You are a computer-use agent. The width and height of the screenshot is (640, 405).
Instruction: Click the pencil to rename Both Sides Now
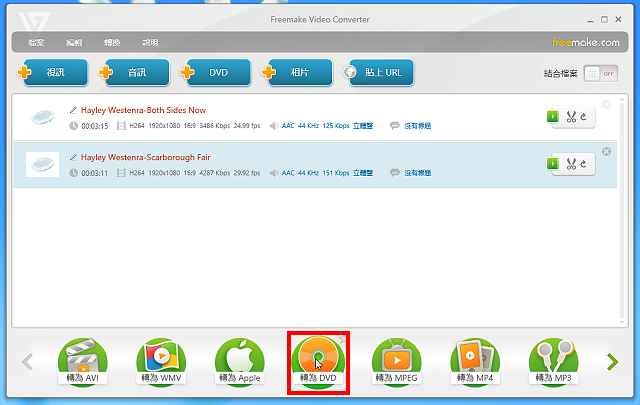[73, 110]
